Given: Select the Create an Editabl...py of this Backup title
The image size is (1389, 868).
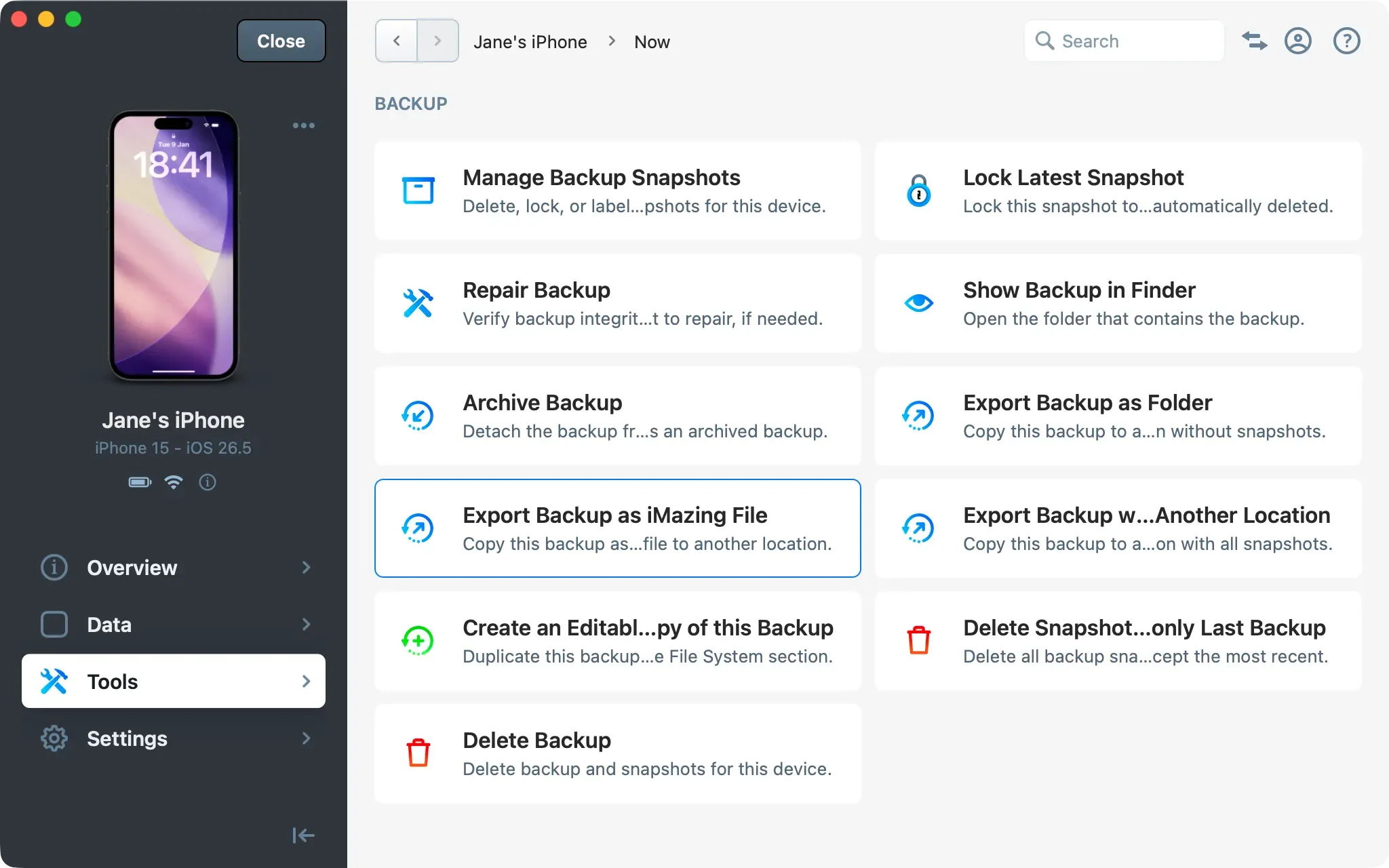Looking at the screenshot, I should point(648,628).
